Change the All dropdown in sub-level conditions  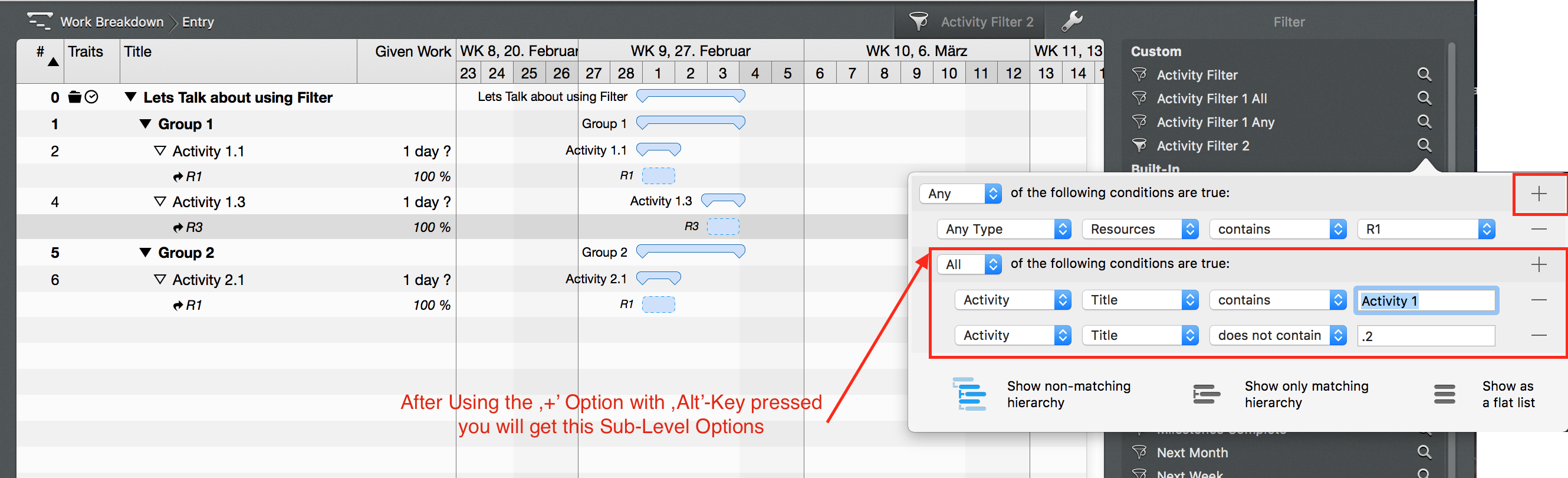pyautogui.click(x=969, y=264)
